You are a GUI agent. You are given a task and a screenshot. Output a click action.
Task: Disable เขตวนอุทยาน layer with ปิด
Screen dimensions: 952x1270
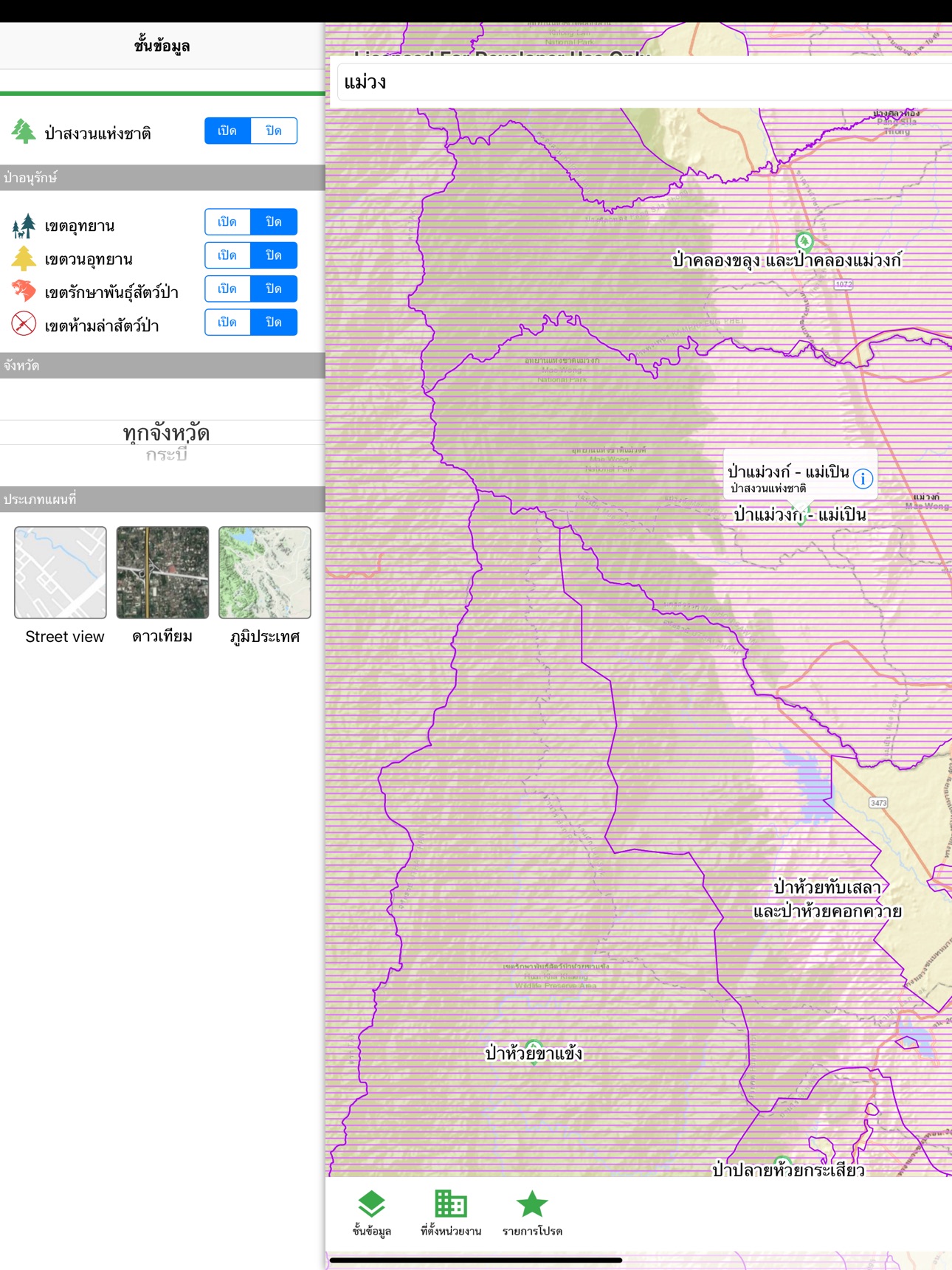click(x=274, y=255)
